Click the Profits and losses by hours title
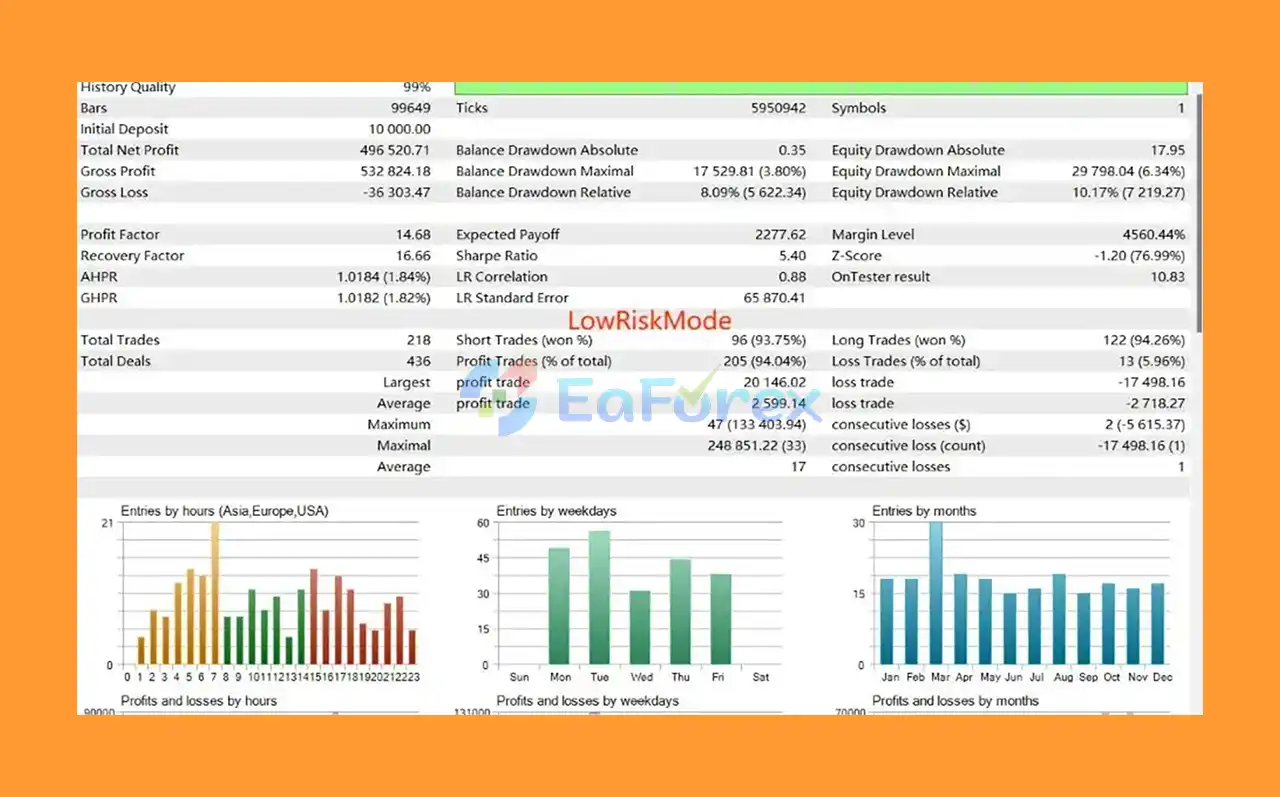Viewport: 1280px width, 797px height. coord(199,701)
